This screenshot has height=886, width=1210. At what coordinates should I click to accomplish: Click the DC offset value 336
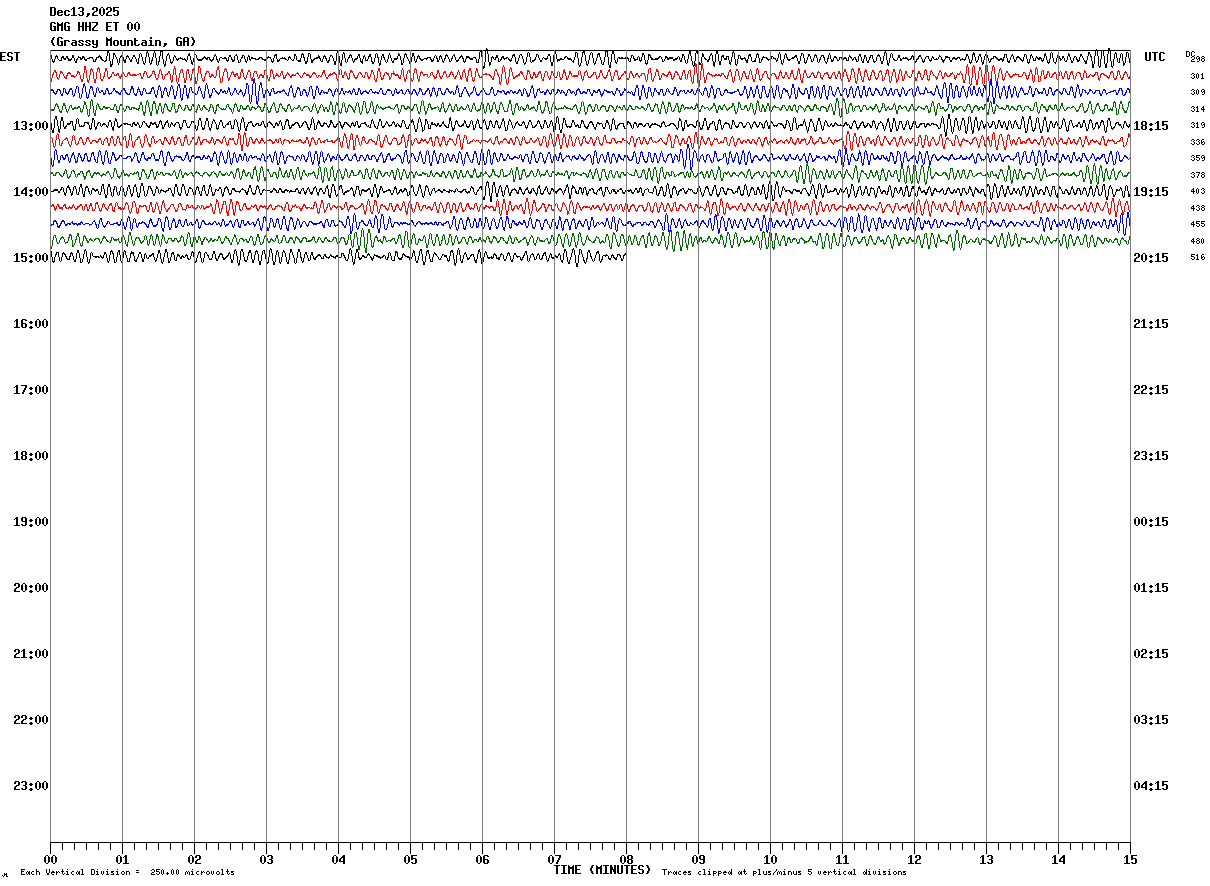pos(1197,142)
